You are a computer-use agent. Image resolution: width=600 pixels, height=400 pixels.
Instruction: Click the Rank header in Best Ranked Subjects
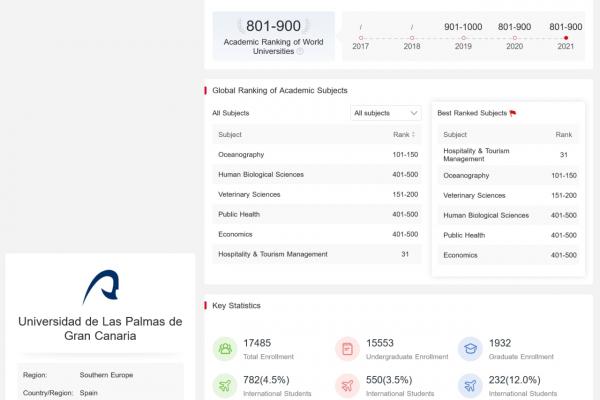pos(564,134)
